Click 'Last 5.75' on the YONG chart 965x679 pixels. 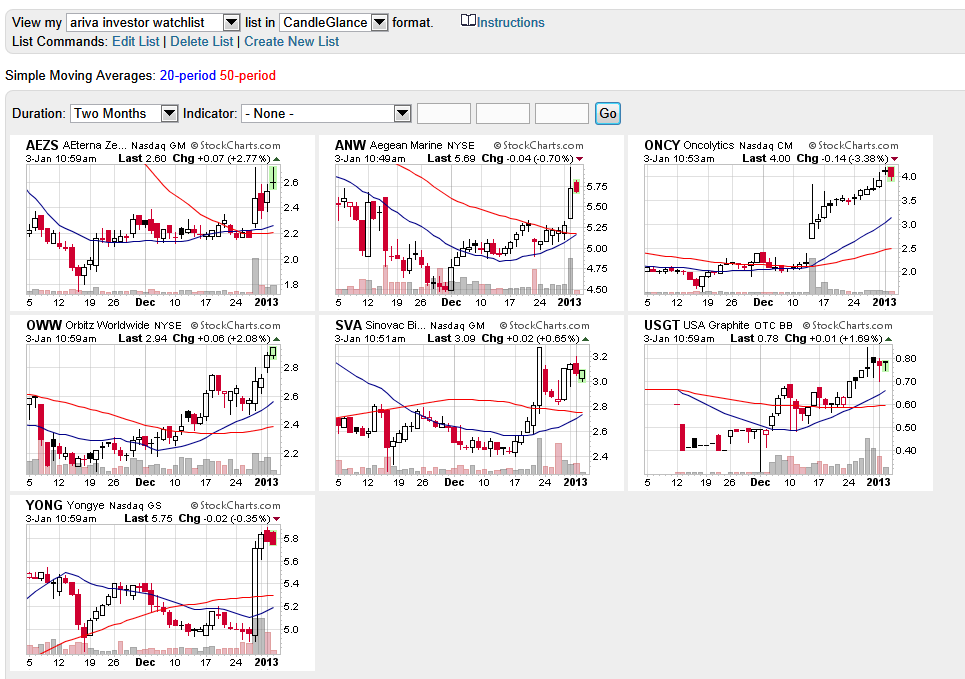(148, 518)
